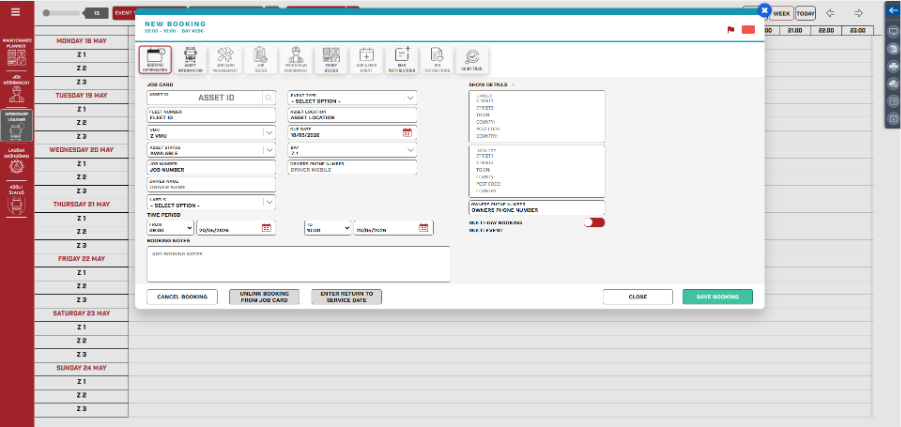Click the Friday 22 May day header
The image size is (901, 427).
(x=82, y=259)
